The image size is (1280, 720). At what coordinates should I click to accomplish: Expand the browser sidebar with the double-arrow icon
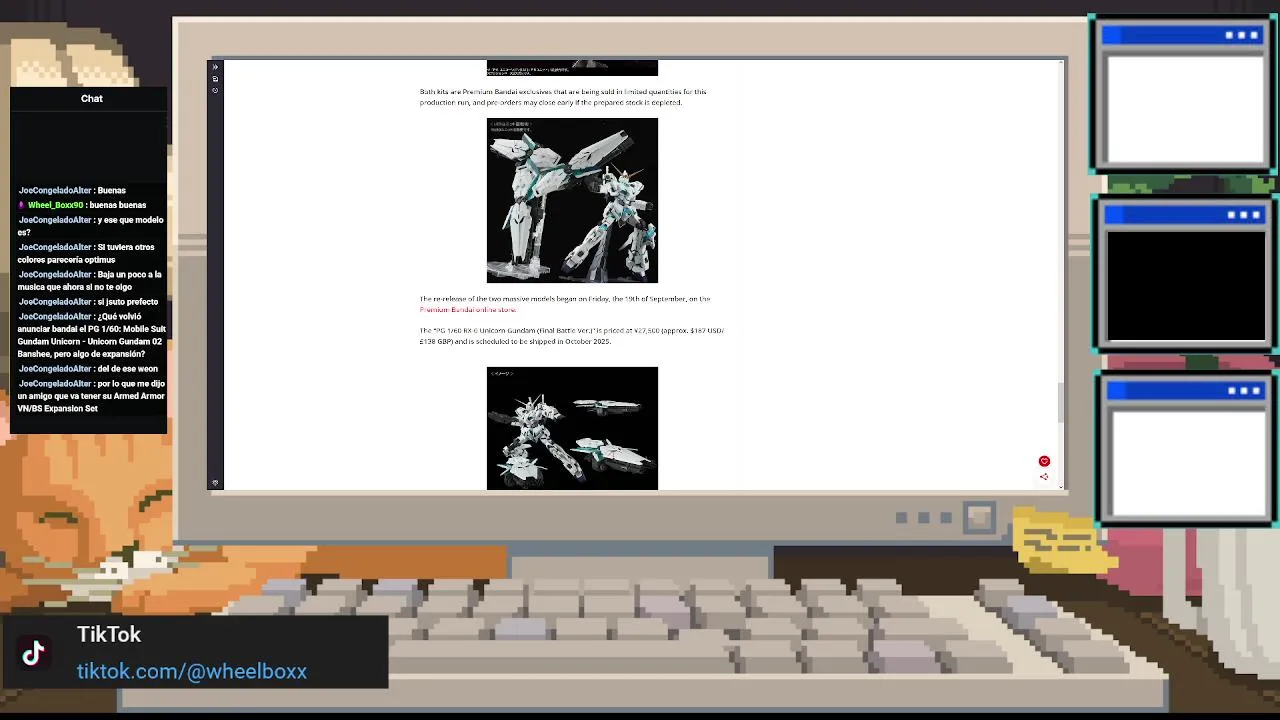[x=215, y=67]
